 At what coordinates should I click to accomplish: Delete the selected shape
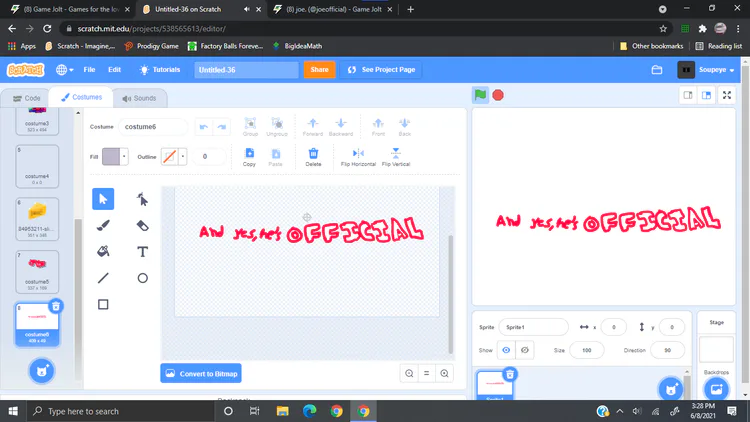(313, 157)
